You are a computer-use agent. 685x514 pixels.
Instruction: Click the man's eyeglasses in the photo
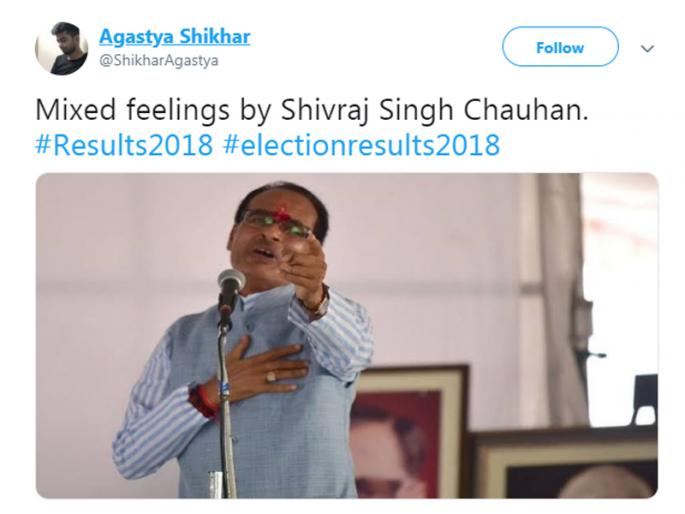276,222
